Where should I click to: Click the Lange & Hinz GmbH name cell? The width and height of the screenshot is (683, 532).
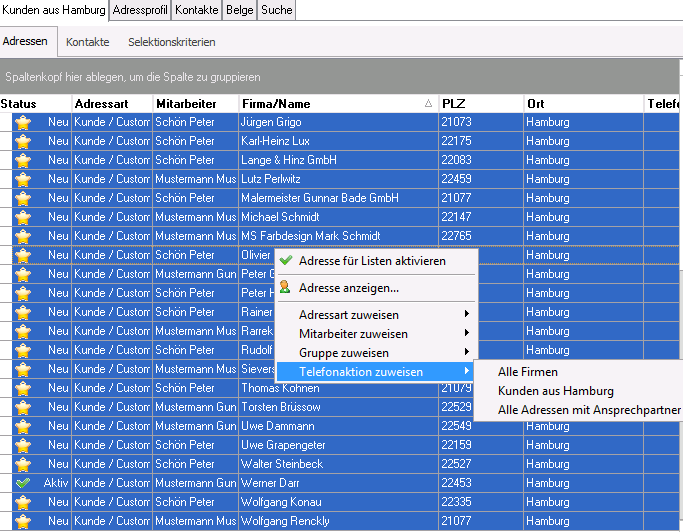[x=338, y=160]
